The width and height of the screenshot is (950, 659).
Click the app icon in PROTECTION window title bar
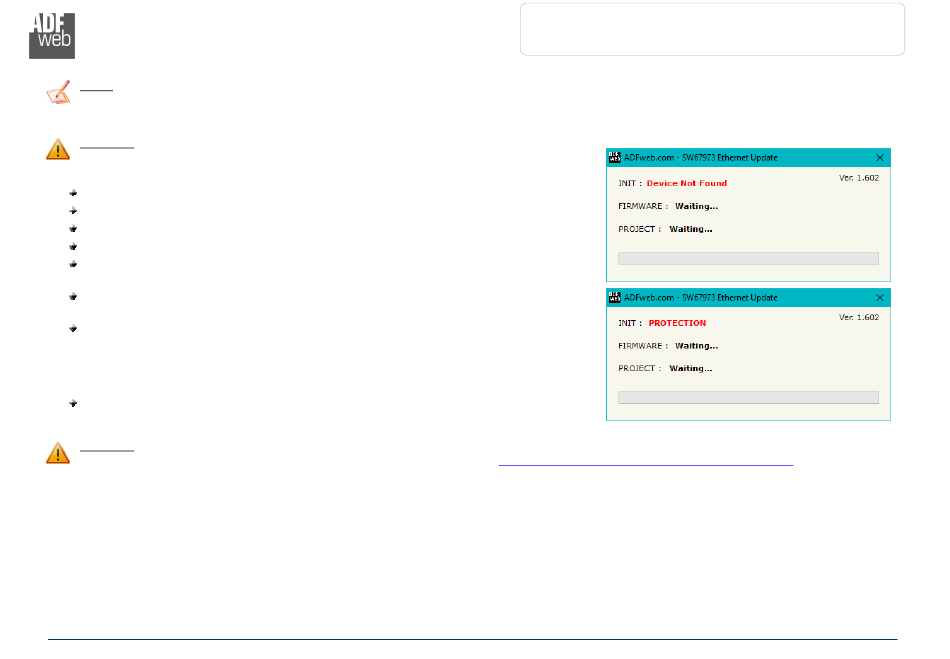[x=615, y=298]
